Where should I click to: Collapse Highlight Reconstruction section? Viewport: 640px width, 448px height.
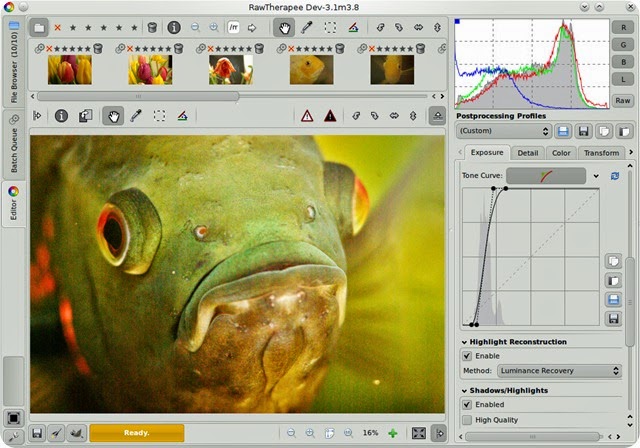coord(464,342)
